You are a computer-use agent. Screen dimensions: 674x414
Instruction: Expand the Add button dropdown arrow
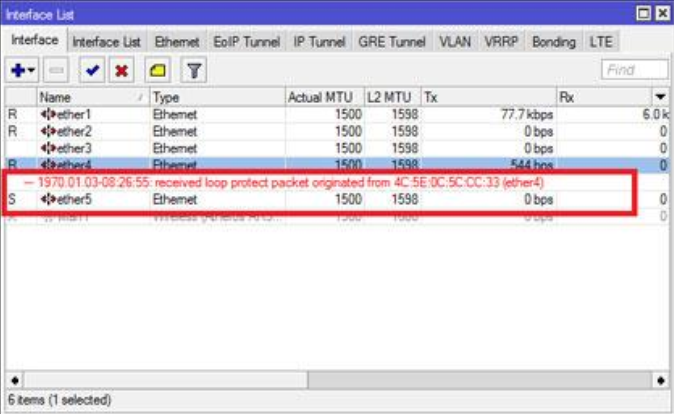pyautogui.click(x=32, y=71)
